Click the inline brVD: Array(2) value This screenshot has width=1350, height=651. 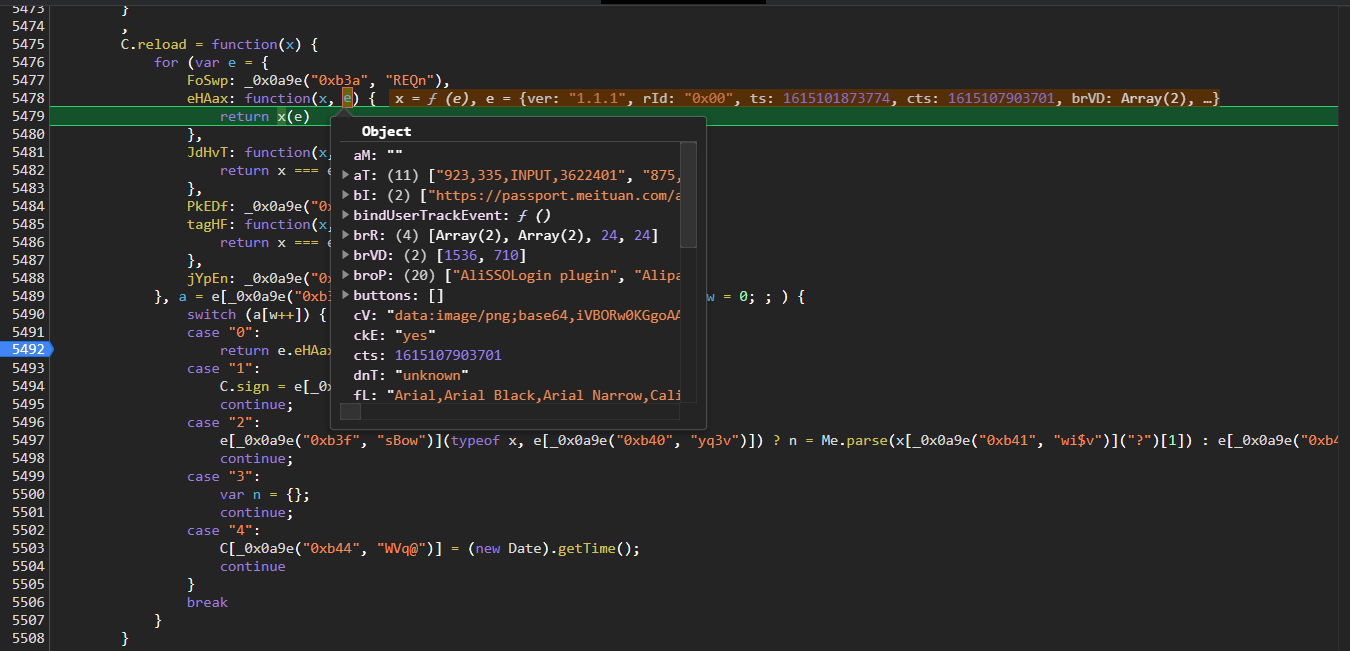tap(1129, 98)
